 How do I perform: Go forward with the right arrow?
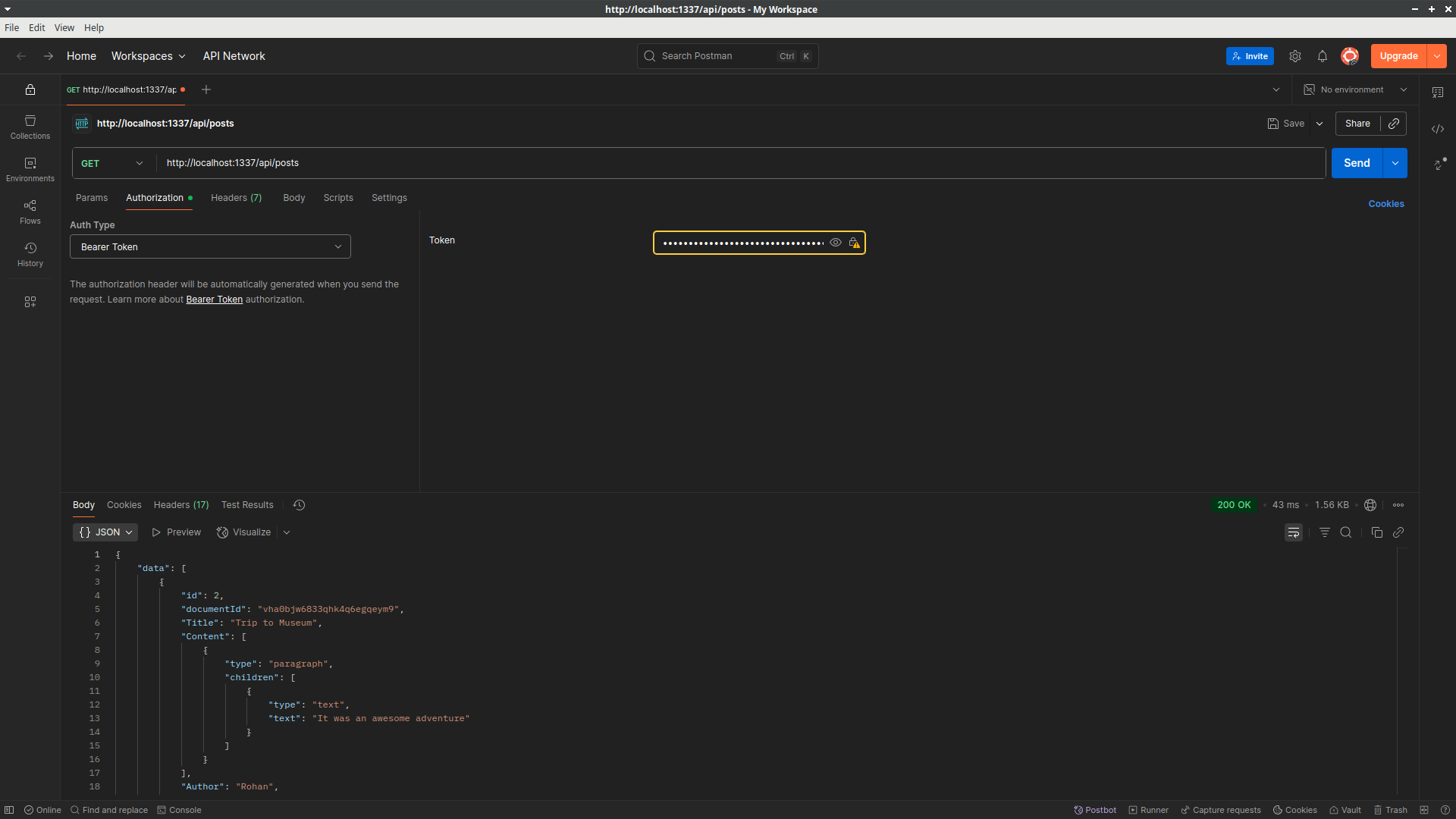[49, 56]
